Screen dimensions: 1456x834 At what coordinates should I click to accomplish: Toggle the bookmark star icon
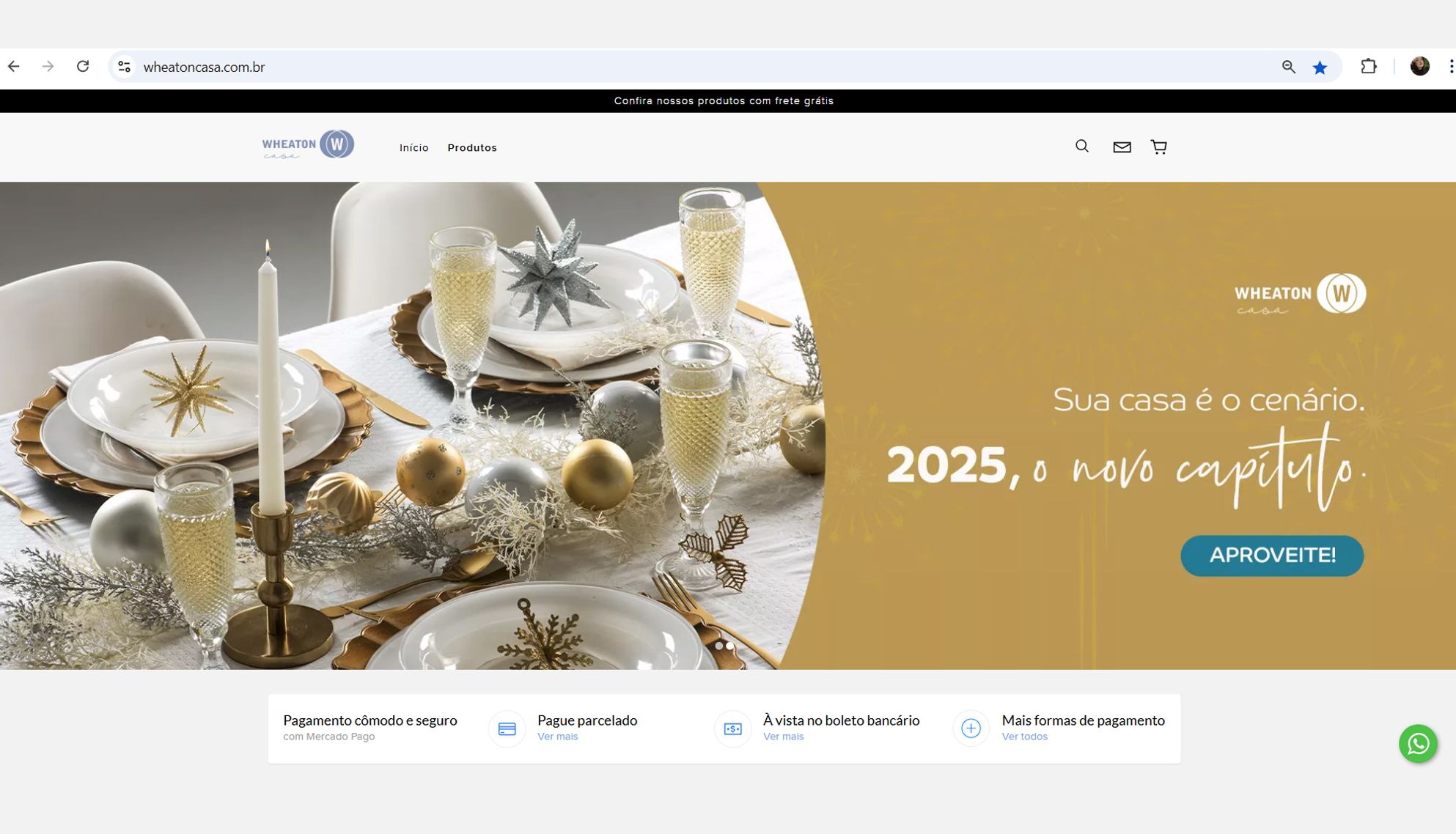pyautogui.click(x=1320, y=67)
